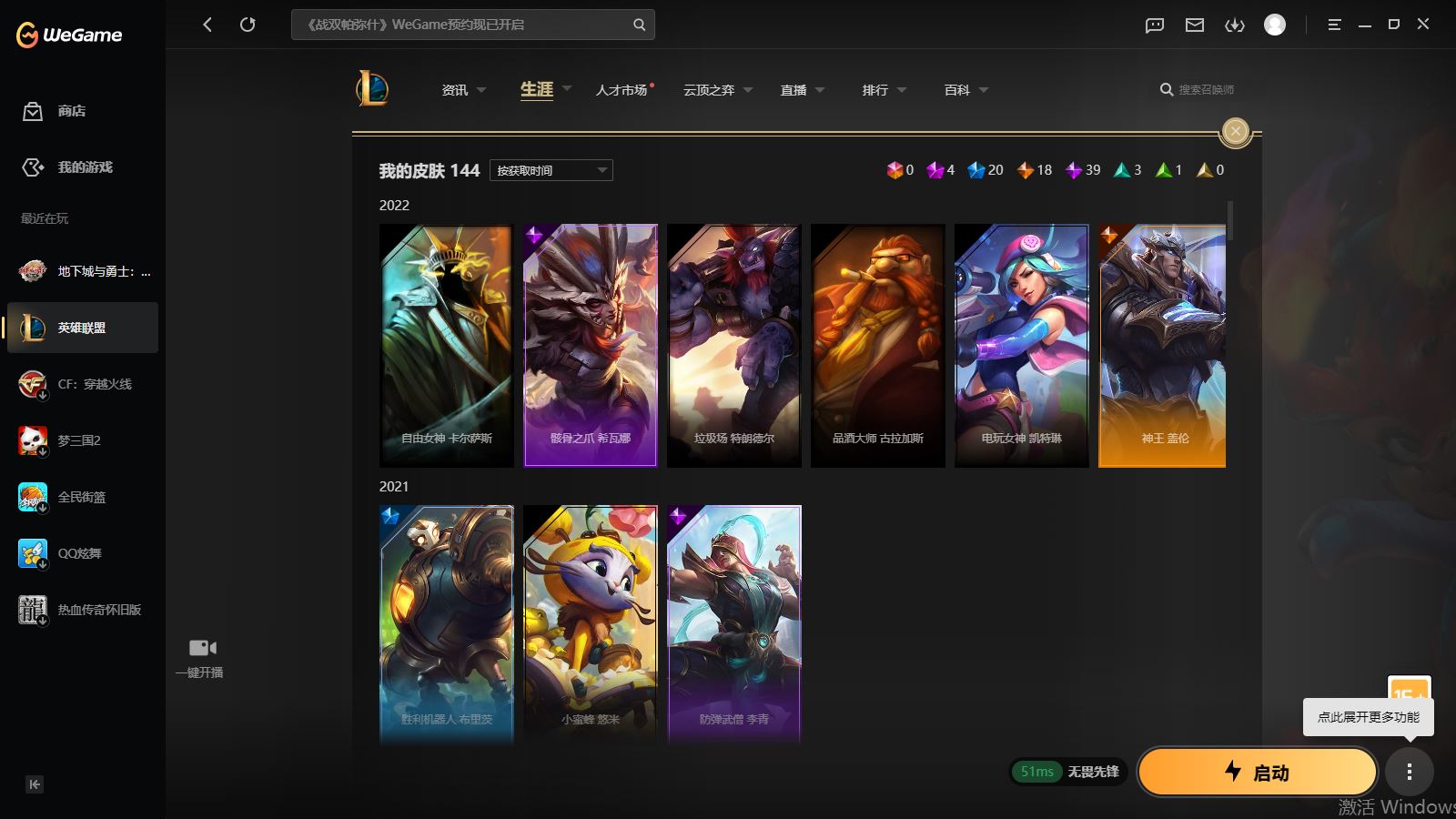Click the 2021 year label
Image resolution: width=1456 pixels, height=819 pixels.
[394, 487]
